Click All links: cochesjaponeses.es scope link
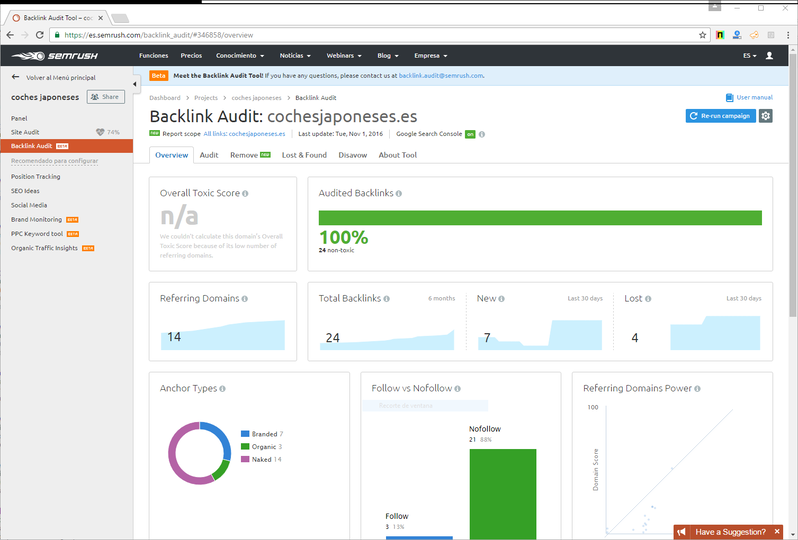Screen dimensions: 798x540 [x=244, y=134]
